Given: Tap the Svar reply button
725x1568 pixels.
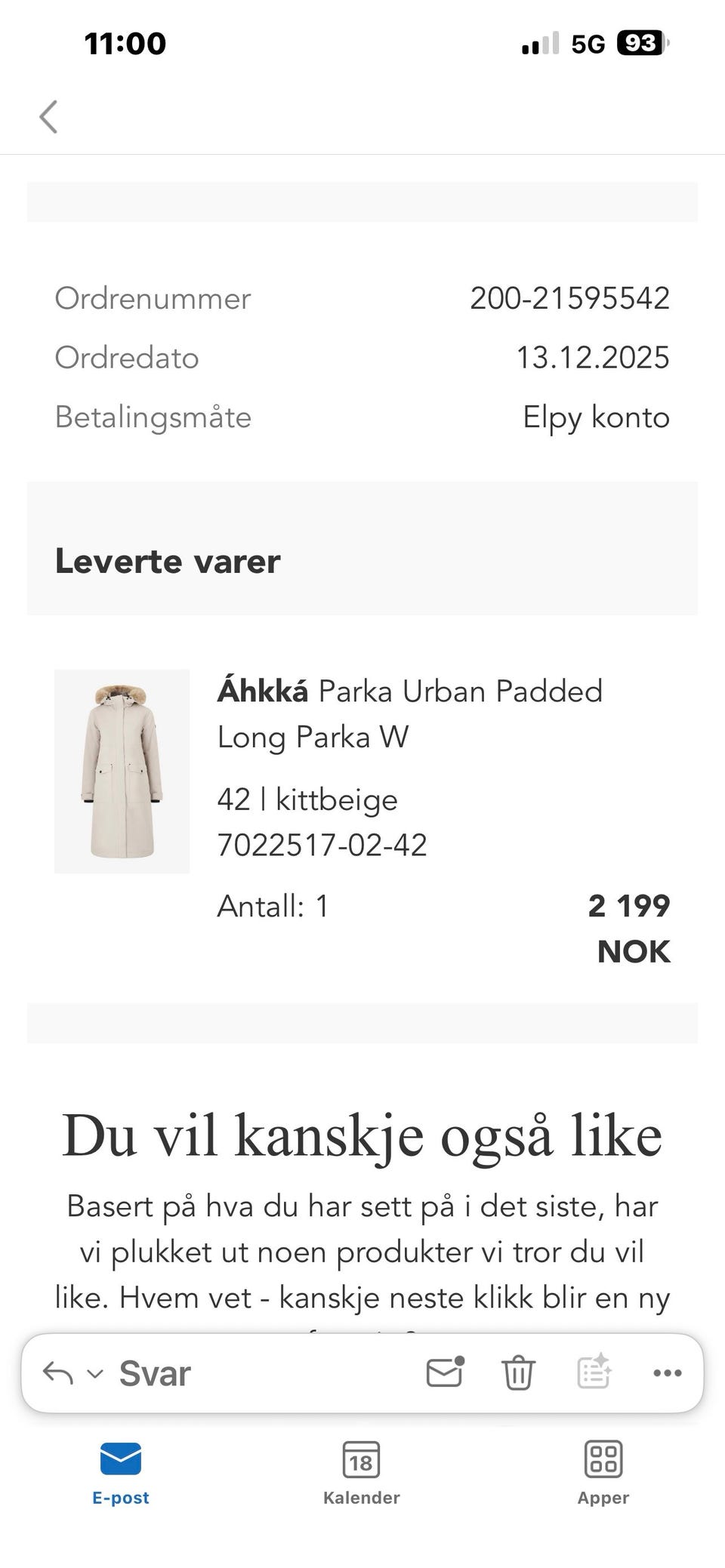Looking at the screenshot, I should tap(155, 1373).
